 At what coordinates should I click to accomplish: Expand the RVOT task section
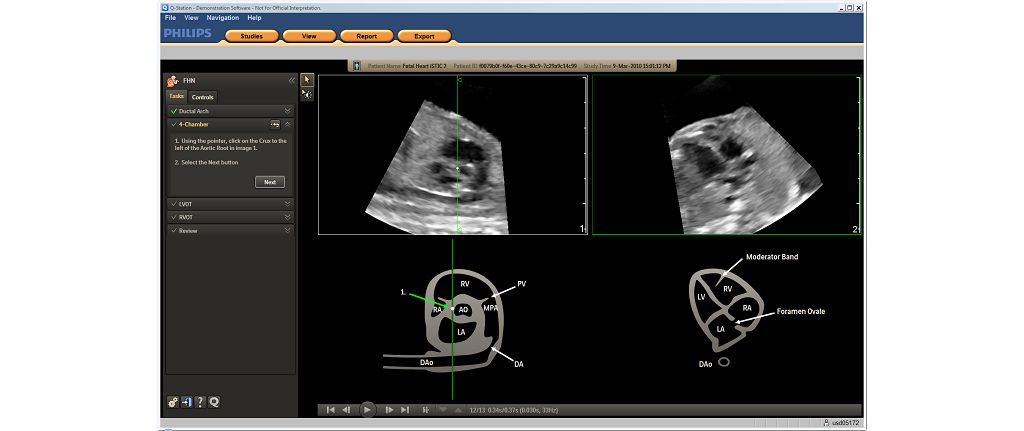[287, 217]
